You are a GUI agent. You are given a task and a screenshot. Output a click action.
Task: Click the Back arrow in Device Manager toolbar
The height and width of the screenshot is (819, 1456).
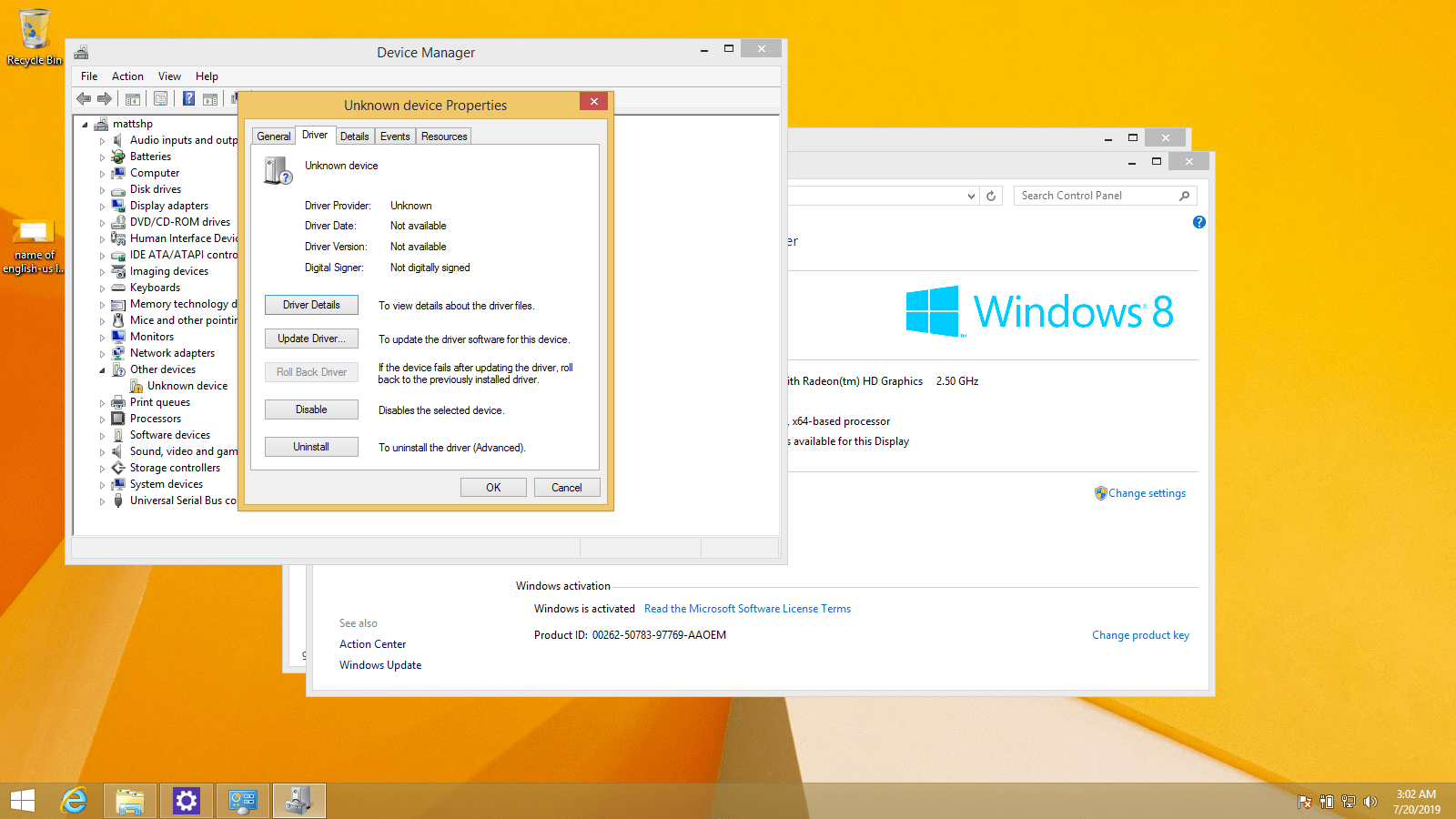(x=84, y=98)
